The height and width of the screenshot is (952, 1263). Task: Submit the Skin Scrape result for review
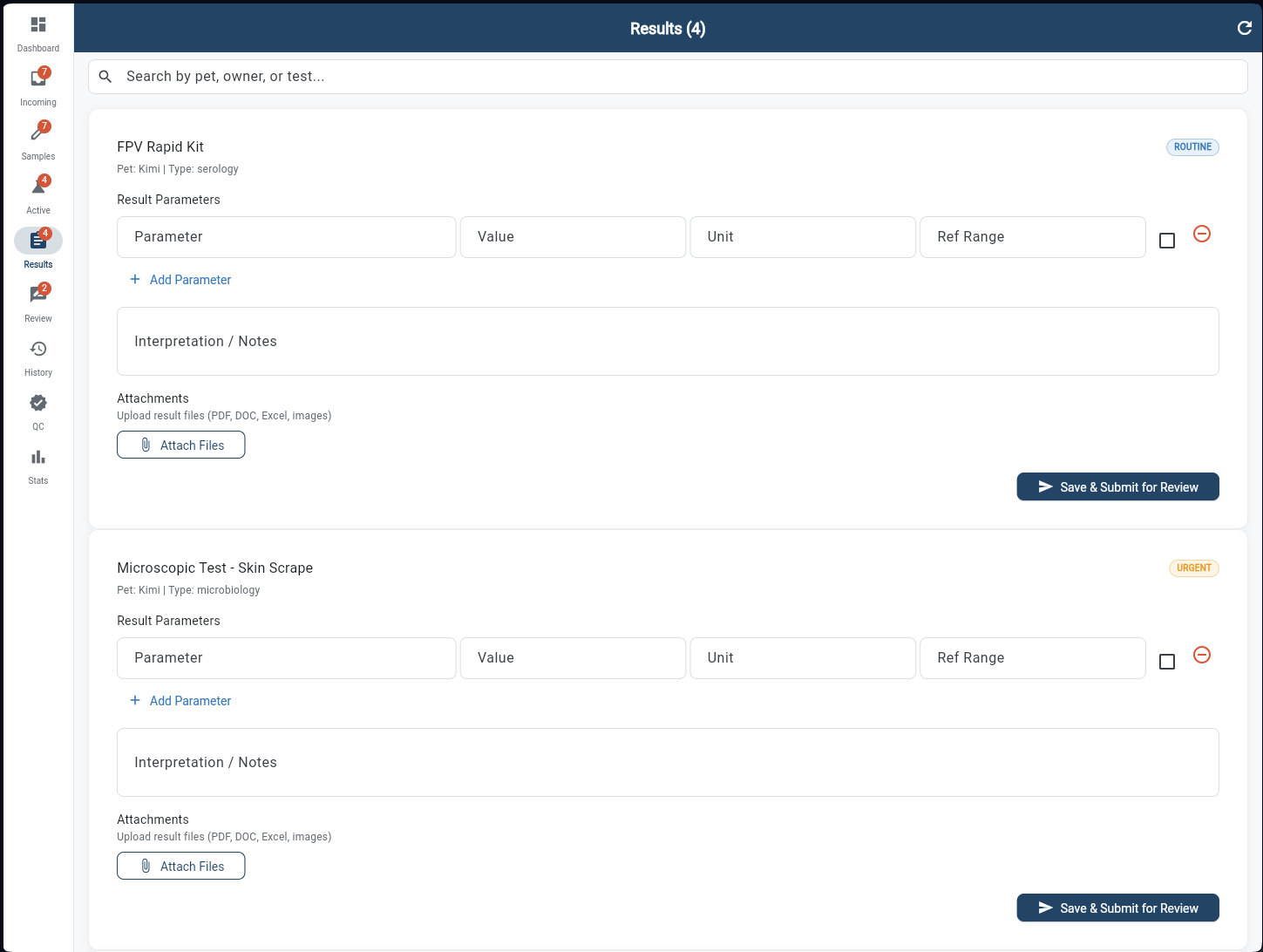pos(1117,908)
